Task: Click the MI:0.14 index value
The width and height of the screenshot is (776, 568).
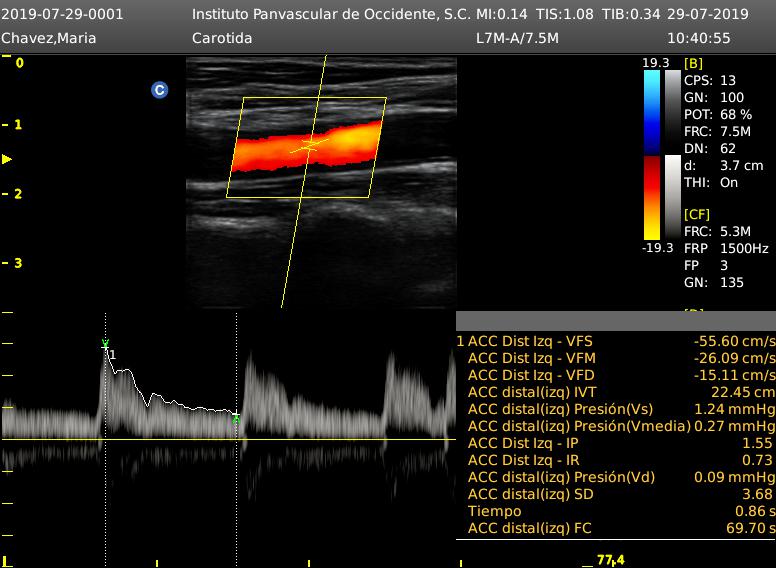Action: coord(501,14)
